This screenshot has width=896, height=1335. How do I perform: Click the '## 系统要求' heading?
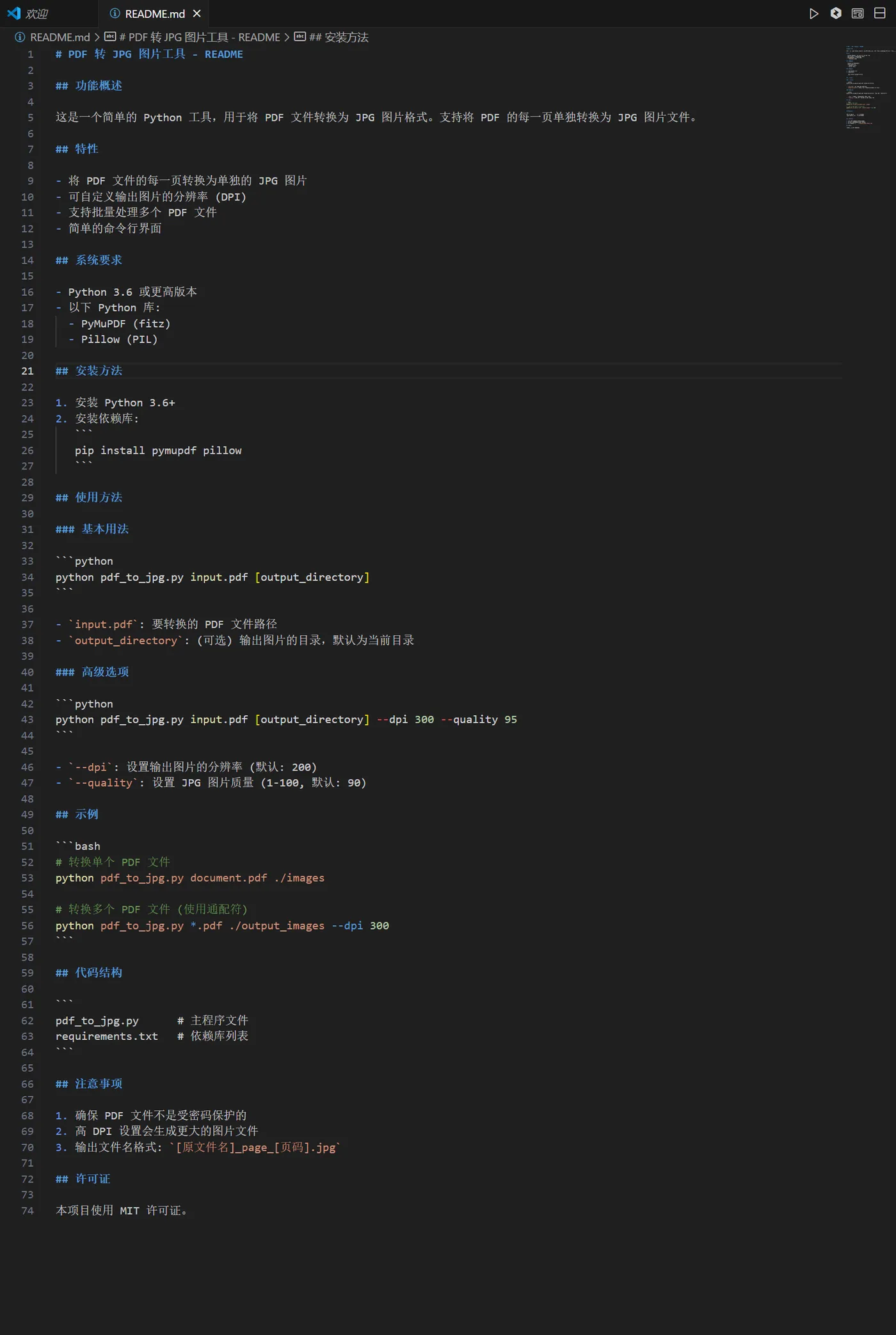pos(89,260)
